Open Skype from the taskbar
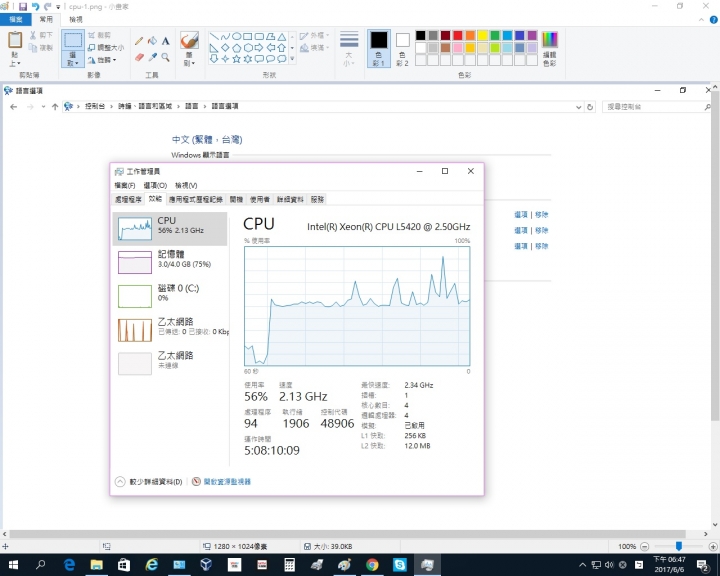 [399, 565]
